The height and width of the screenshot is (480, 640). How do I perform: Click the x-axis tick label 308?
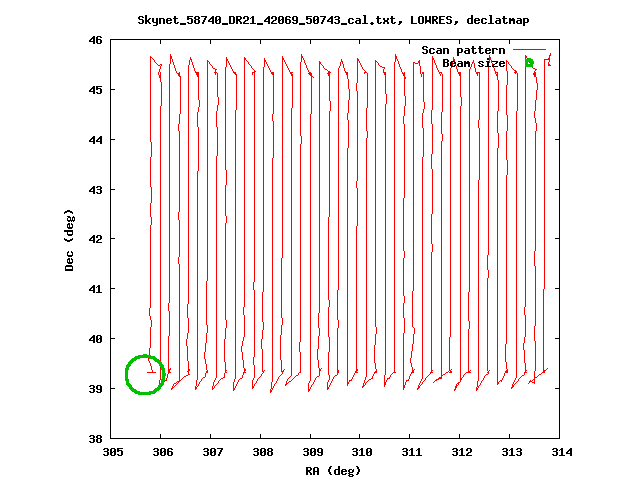click(x=262, y=452)
